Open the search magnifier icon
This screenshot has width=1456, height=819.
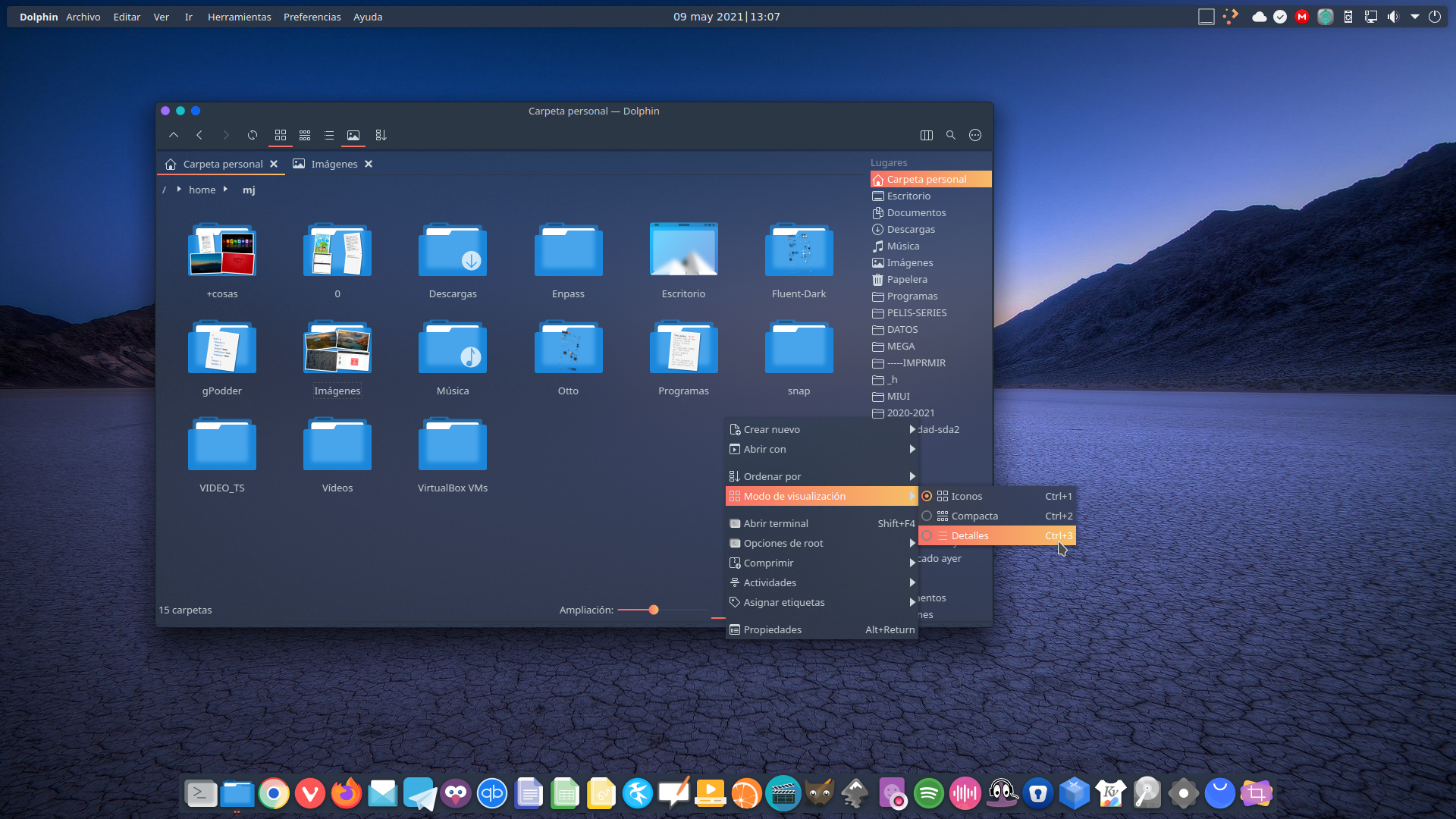950,135
